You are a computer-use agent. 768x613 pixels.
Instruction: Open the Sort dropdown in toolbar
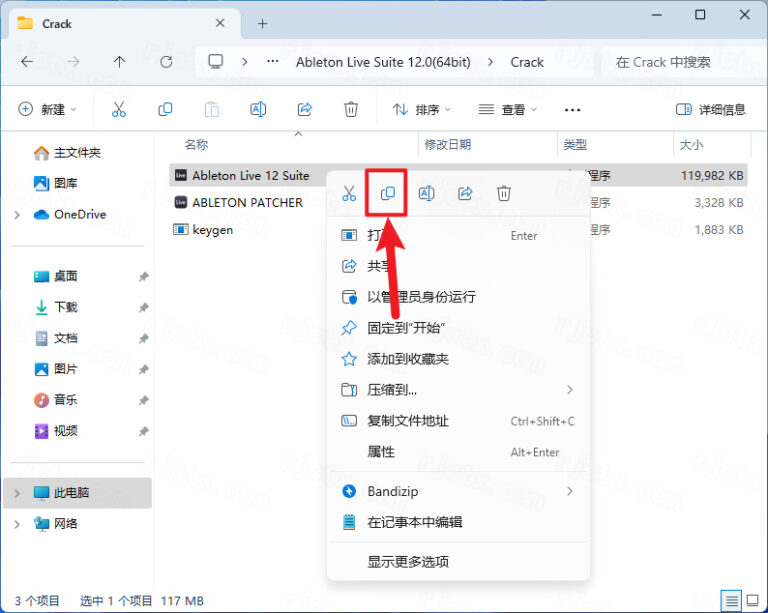tap(421, 109)
